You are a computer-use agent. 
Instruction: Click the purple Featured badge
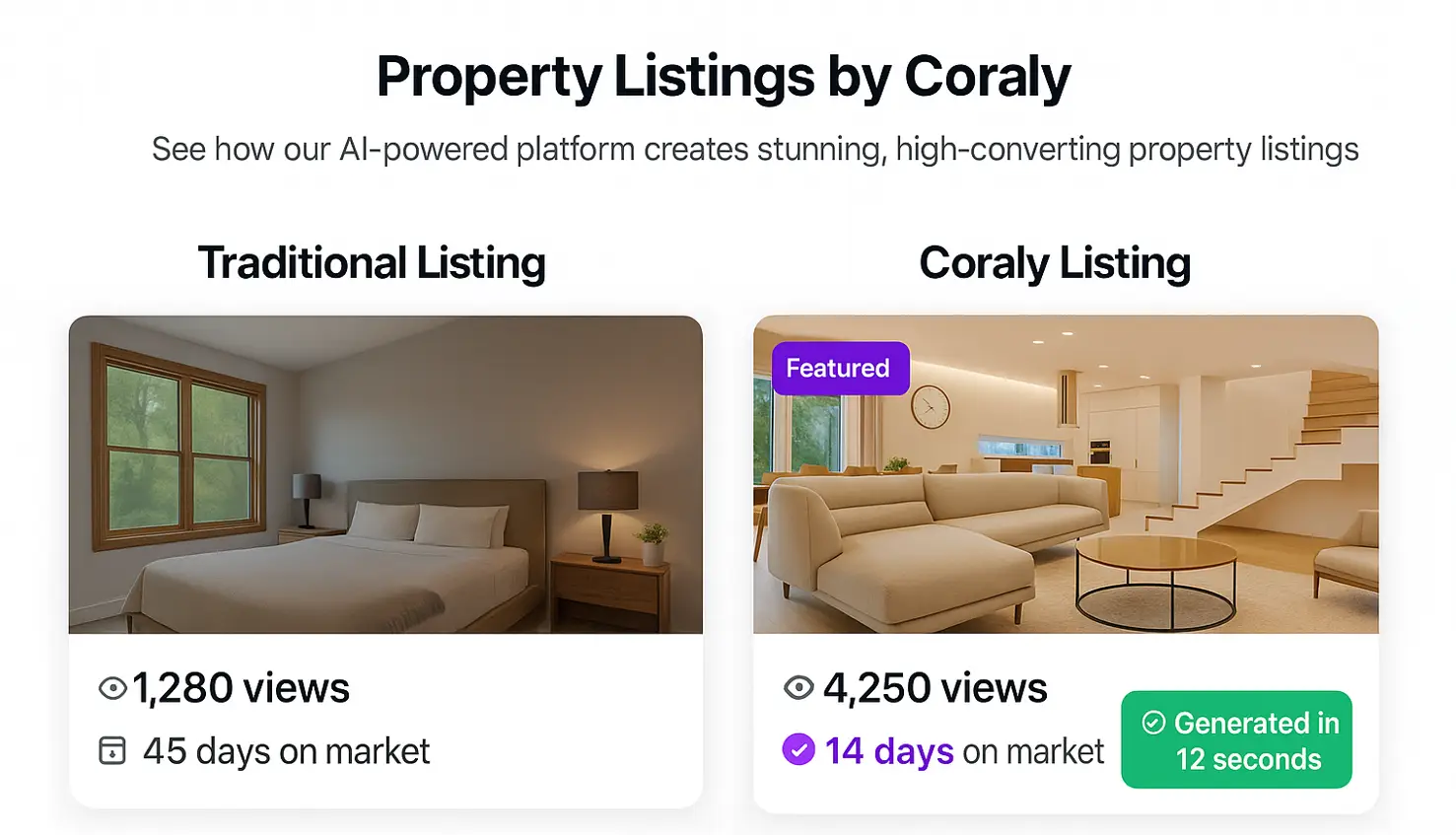pos(841,368)
